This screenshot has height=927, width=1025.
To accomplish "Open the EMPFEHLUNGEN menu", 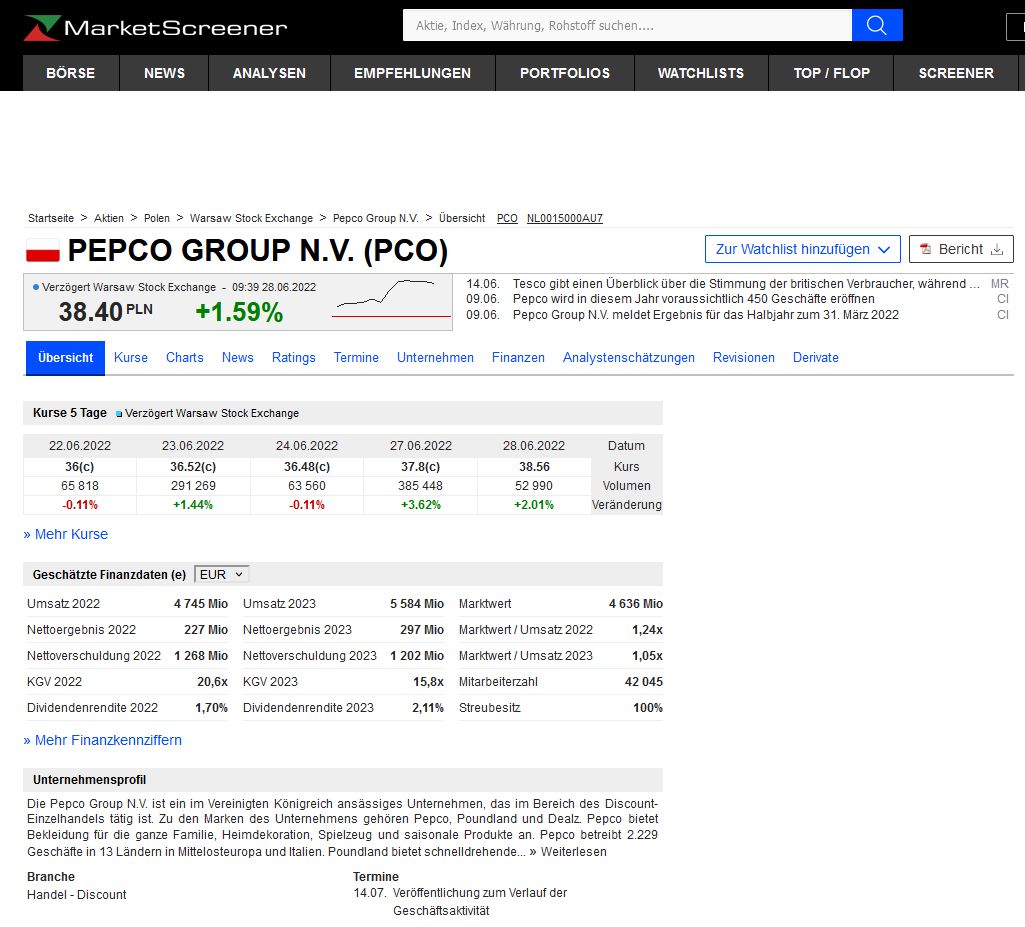I will [x=412, y=73].
